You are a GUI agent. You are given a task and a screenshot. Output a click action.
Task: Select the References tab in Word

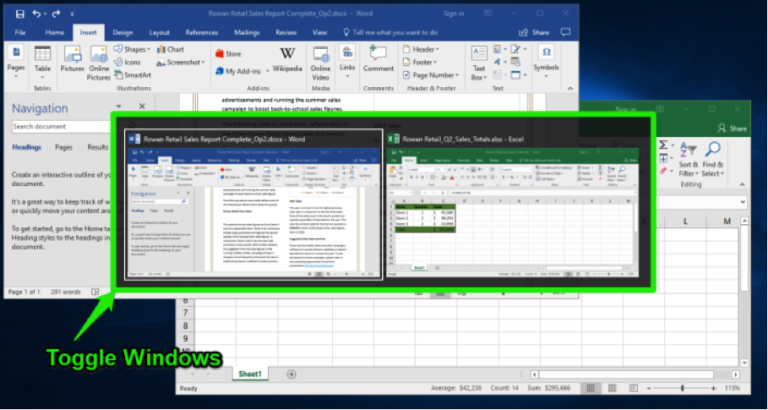point(201,33)
